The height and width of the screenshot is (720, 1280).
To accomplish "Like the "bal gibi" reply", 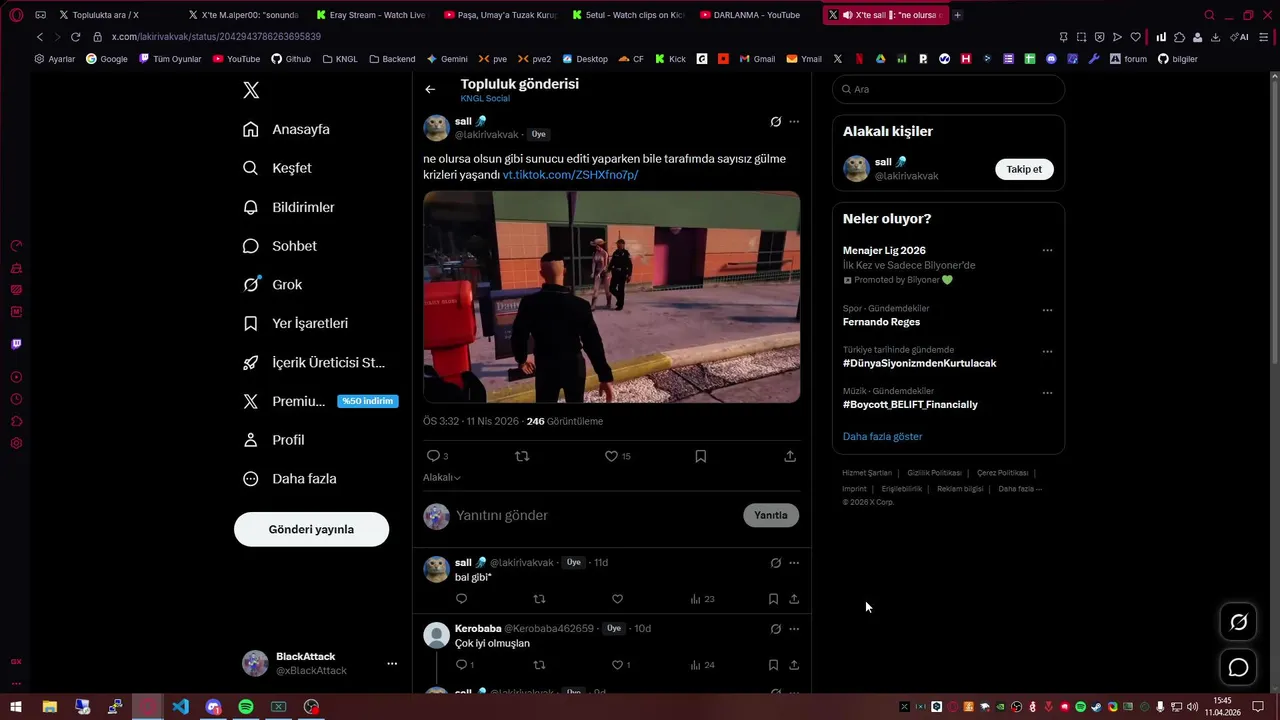I will pos(617,599).
